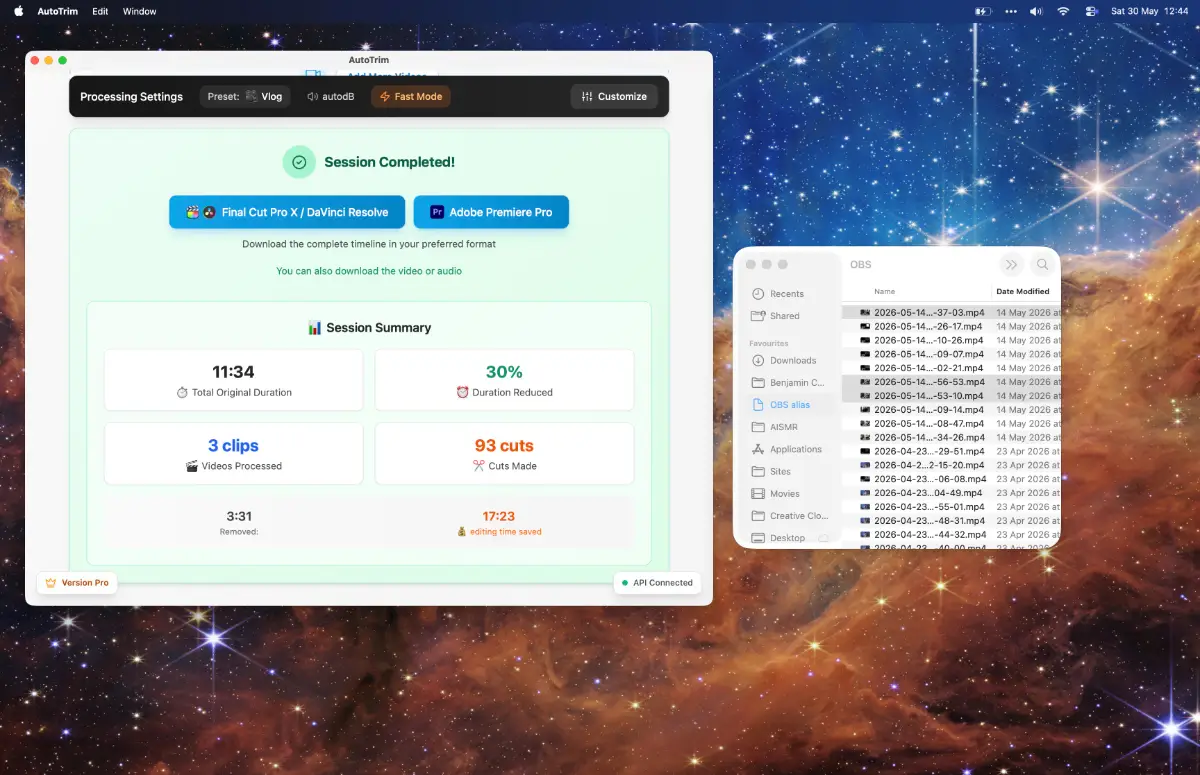The image size is (1200, 775).
Task: Expand Finder toolbar overflow chevrons
Action: [1011, 265]
